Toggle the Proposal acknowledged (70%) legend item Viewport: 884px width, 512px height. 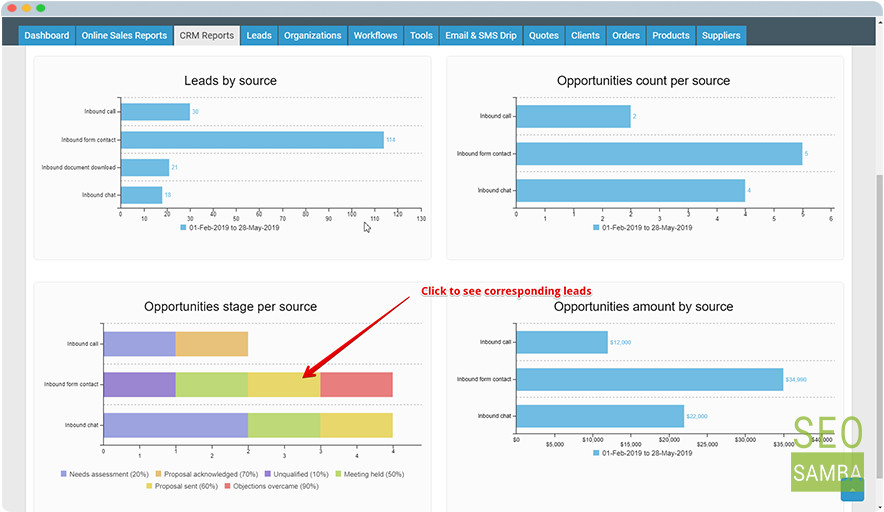(x=206, y=474)
